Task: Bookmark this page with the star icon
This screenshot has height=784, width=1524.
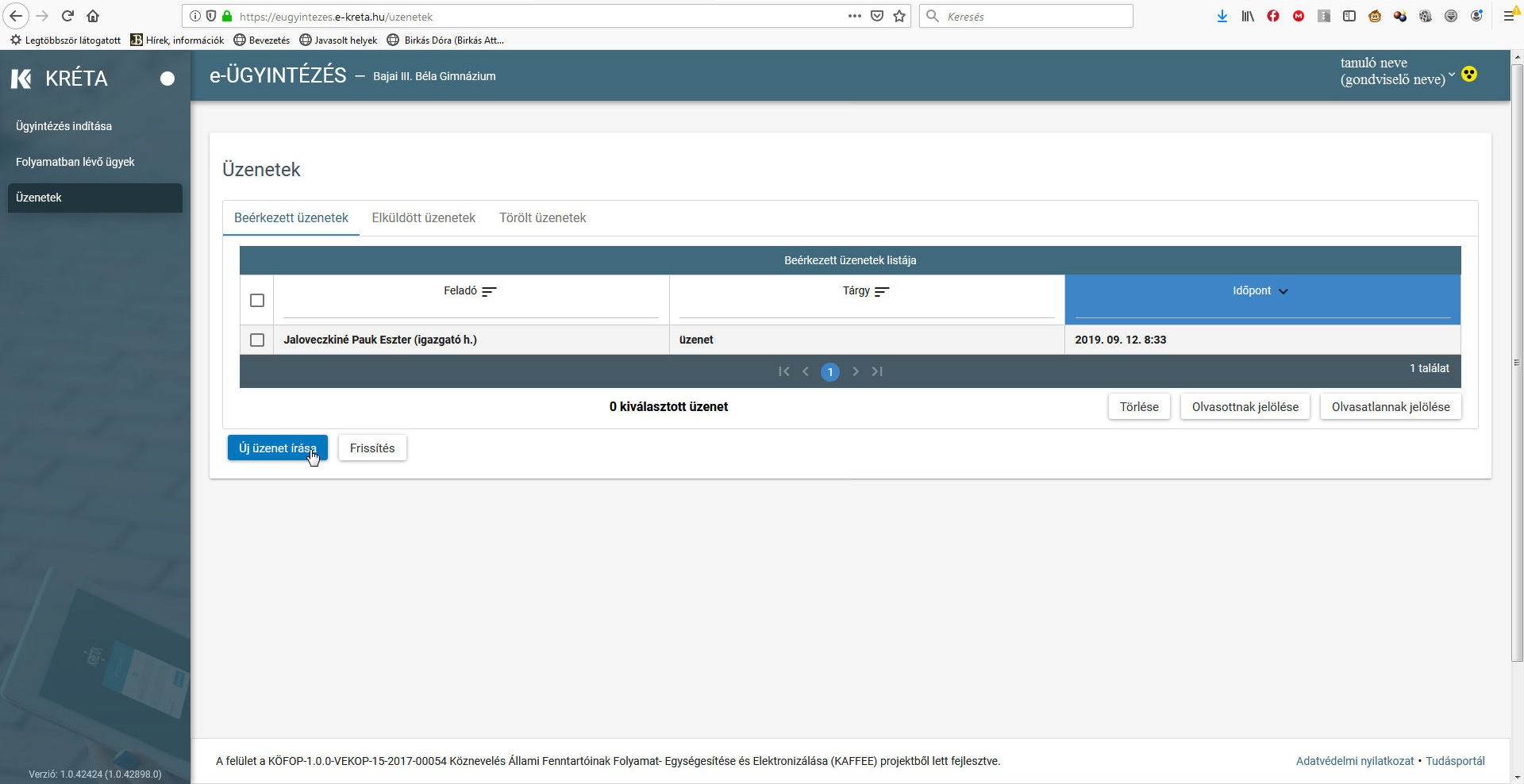Action: point(899,16)
